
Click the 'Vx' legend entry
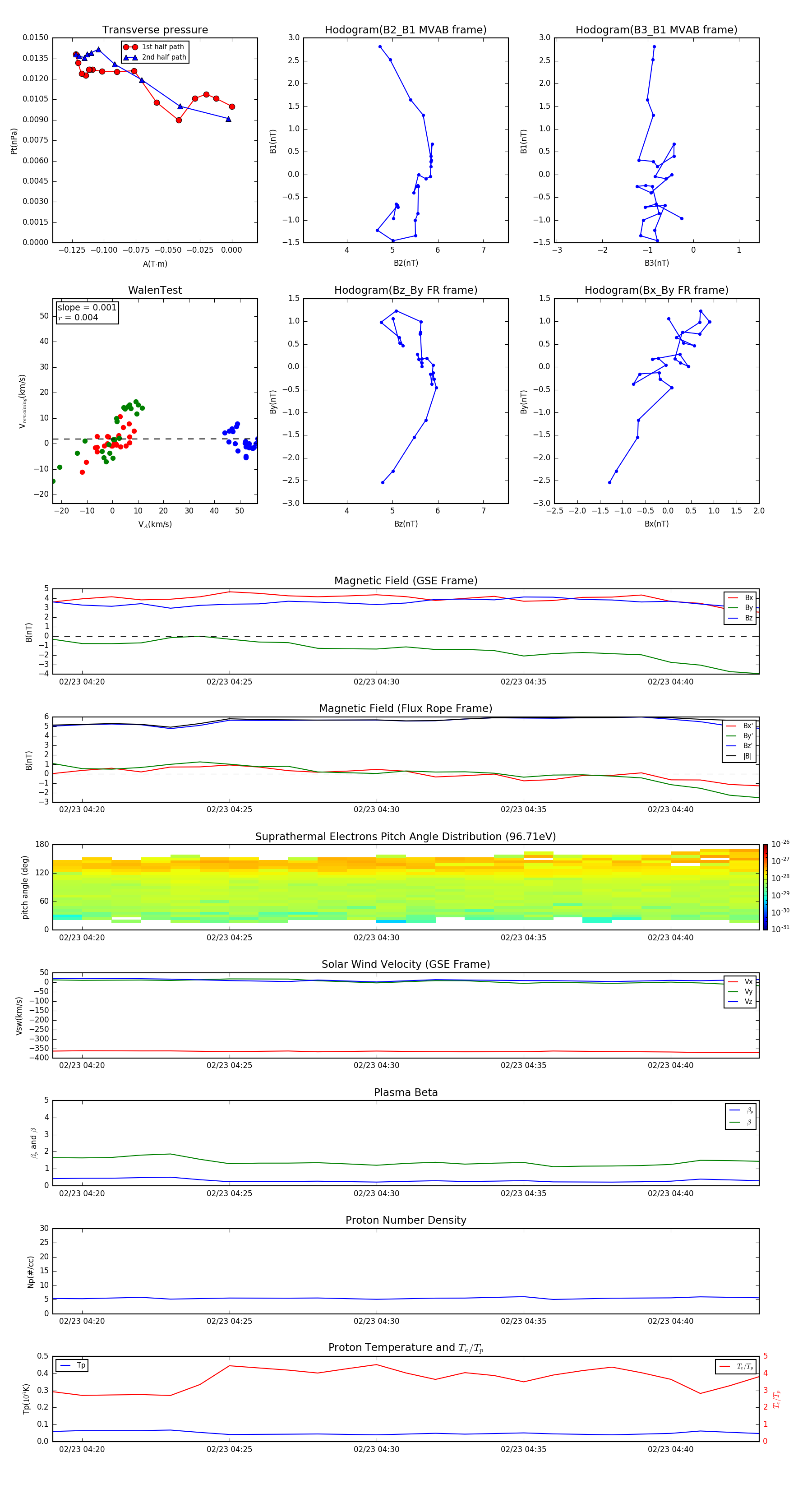741,981
